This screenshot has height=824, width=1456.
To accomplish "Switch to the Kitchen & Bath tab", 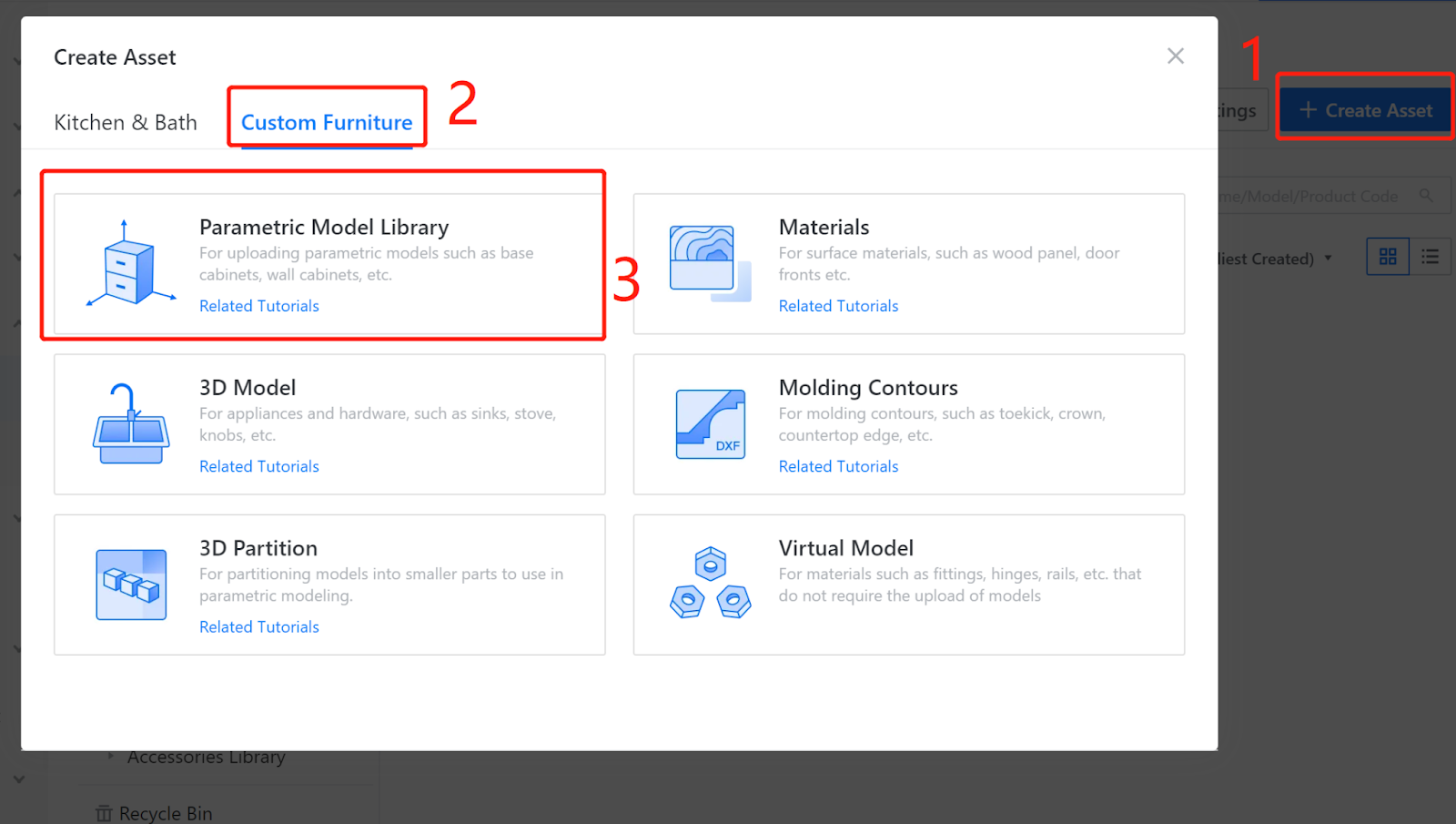I will (126, 122).
